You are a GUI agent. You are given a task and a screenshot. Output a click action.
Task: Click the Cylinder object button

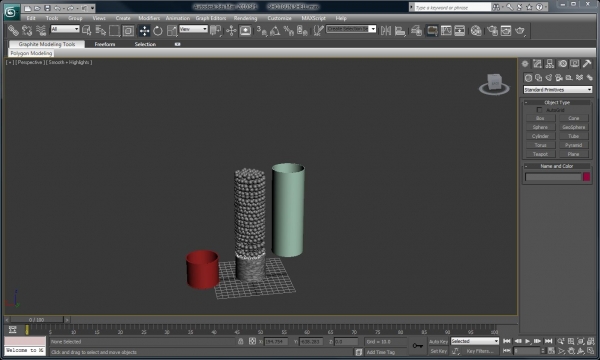(540, 136)
